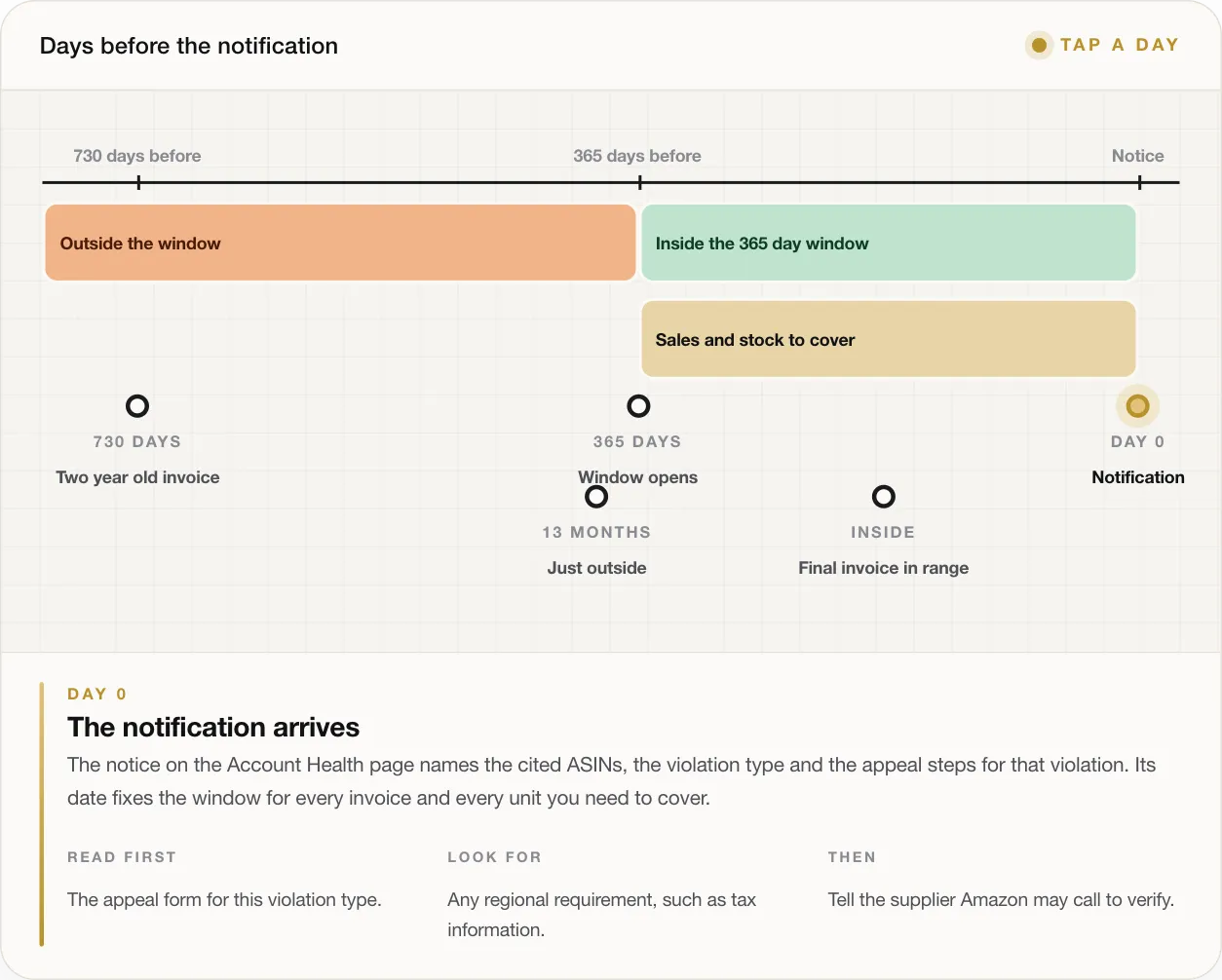The height and width of the screenshot is (980, 1222).
Task: Click the Look For column header
Action: pos(494,857)
